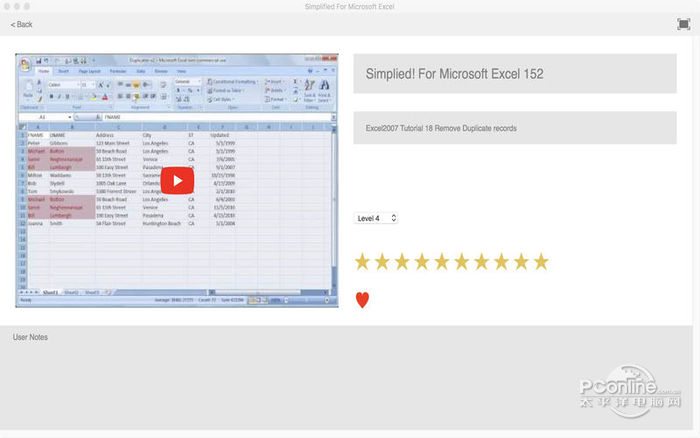This screenshot has height=438, width=700.
Task: Select 'Excel2007 Tutorial 18 Remove Duplicate records' text
Action: pyautogui.click(x=441, y=128)
